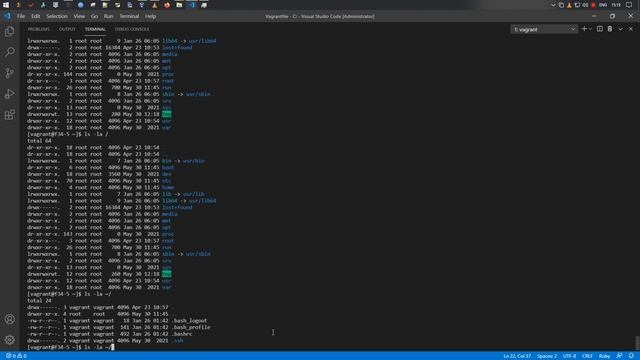Open the terminal selector '1: vagrant' dropdown

coord(544,29)
